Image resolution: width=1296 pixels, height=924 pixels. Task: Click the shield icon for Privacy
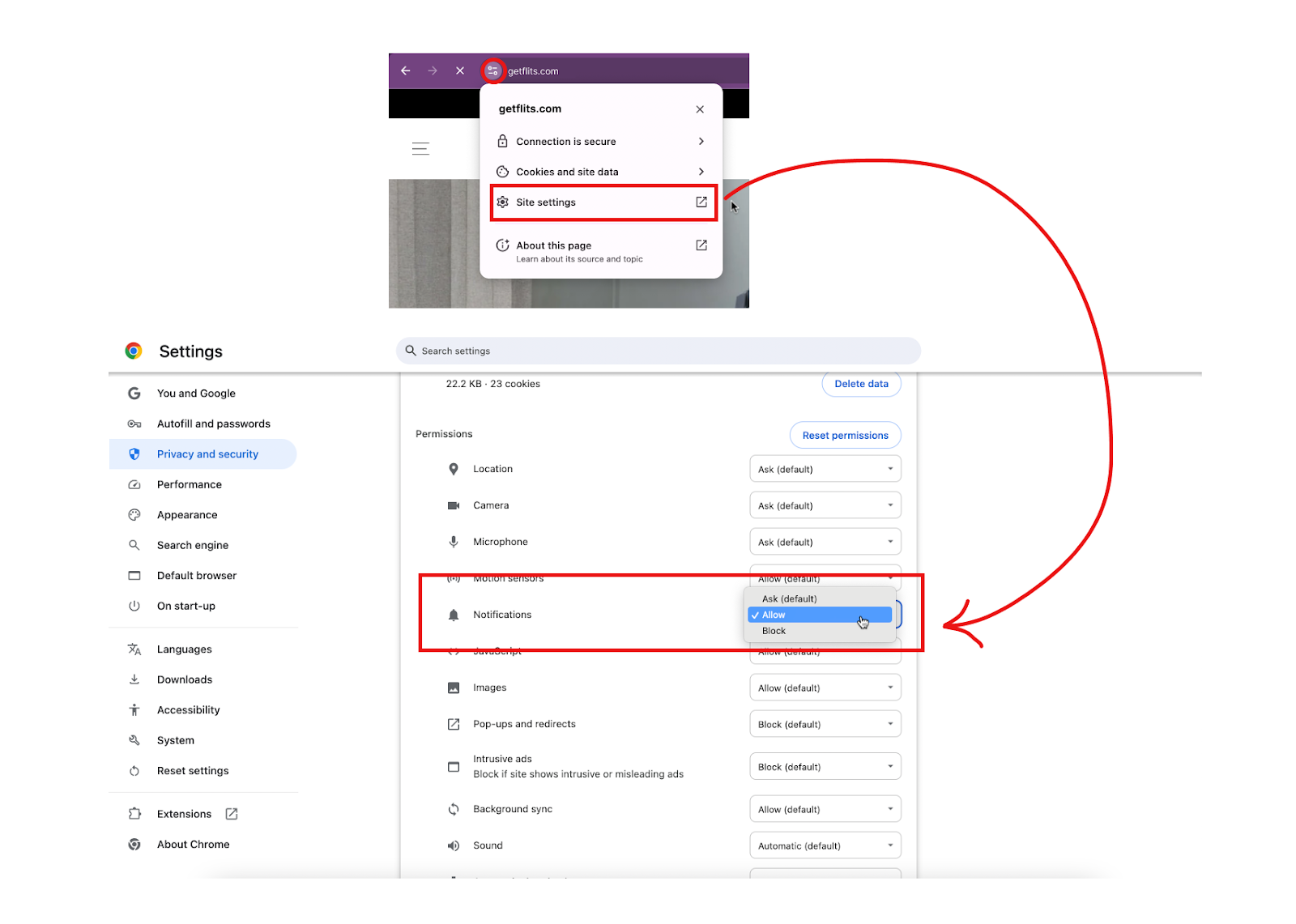point(134,454)
